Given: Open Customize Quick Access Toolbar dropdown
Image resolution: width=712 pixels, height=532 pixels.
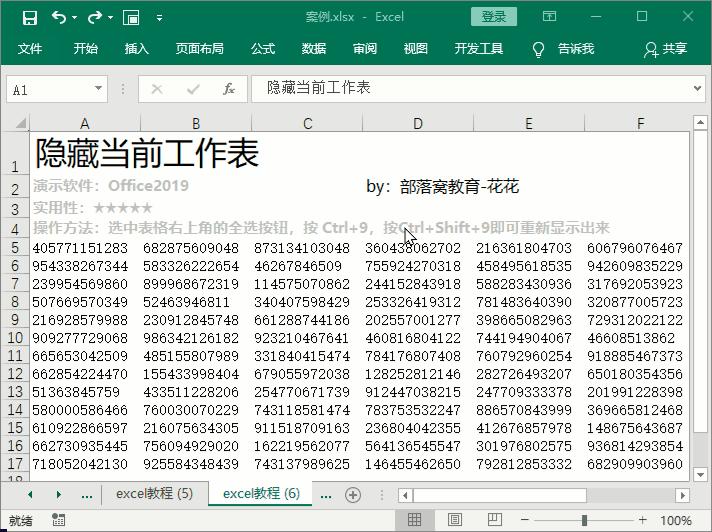Looking at the screenshot, I should click(160, 18).
